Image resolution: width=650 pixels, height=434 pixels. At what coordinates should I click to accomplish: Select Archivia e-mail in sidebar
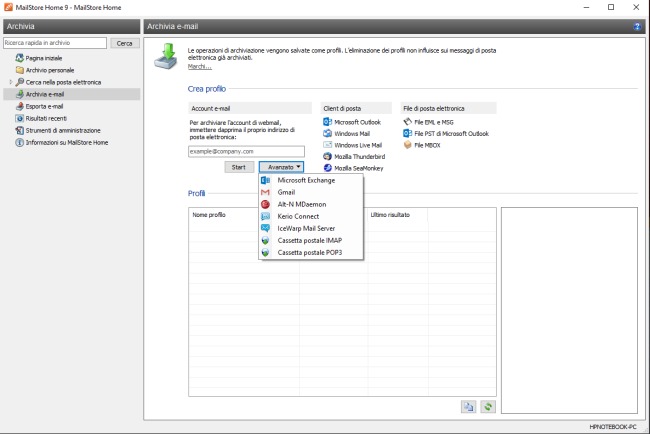(45, 94)
